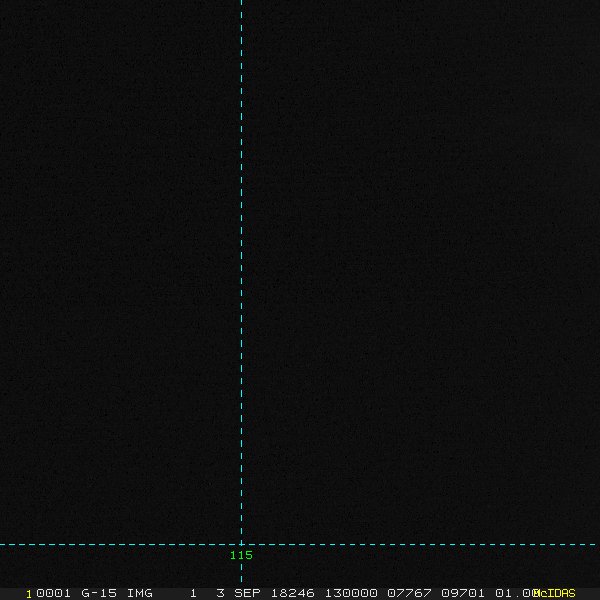This screenshot has width=600, height=600.
Task: Click where the white and cyan lines intersect
Action: click(241, 544)
